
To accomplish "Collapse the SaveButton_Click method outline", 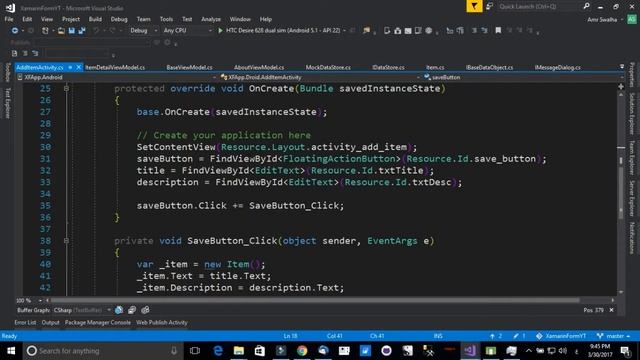I will (x=66, y=241).
